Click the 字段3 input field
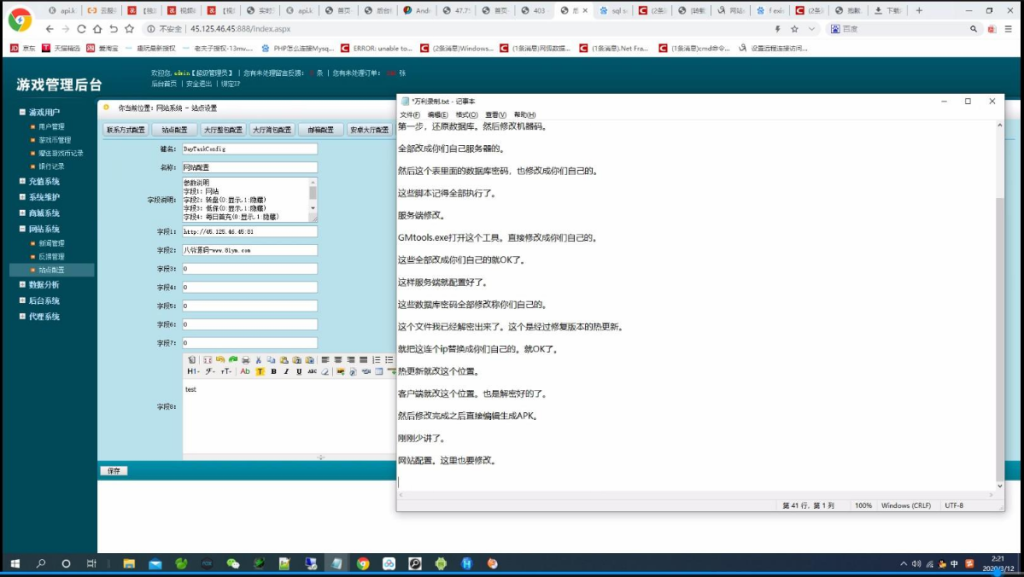 pos(249,269)
